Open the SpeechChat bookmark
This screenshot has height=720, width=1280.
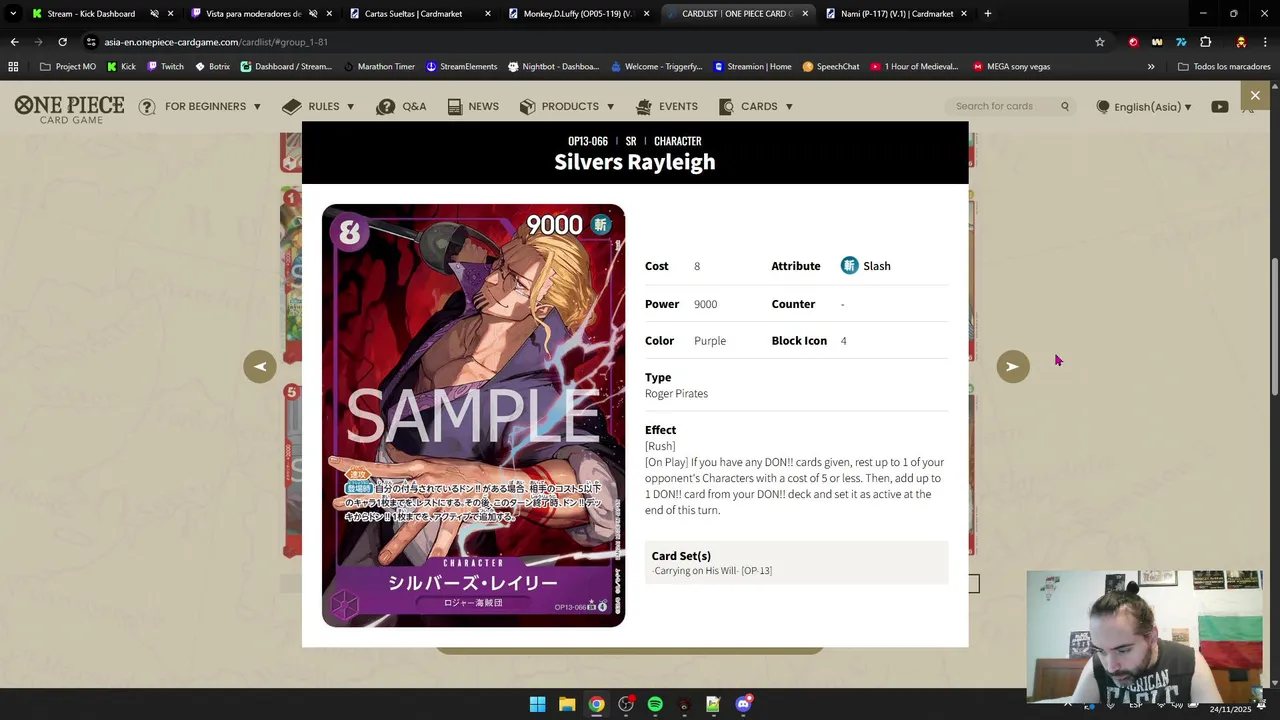(830, 67)
